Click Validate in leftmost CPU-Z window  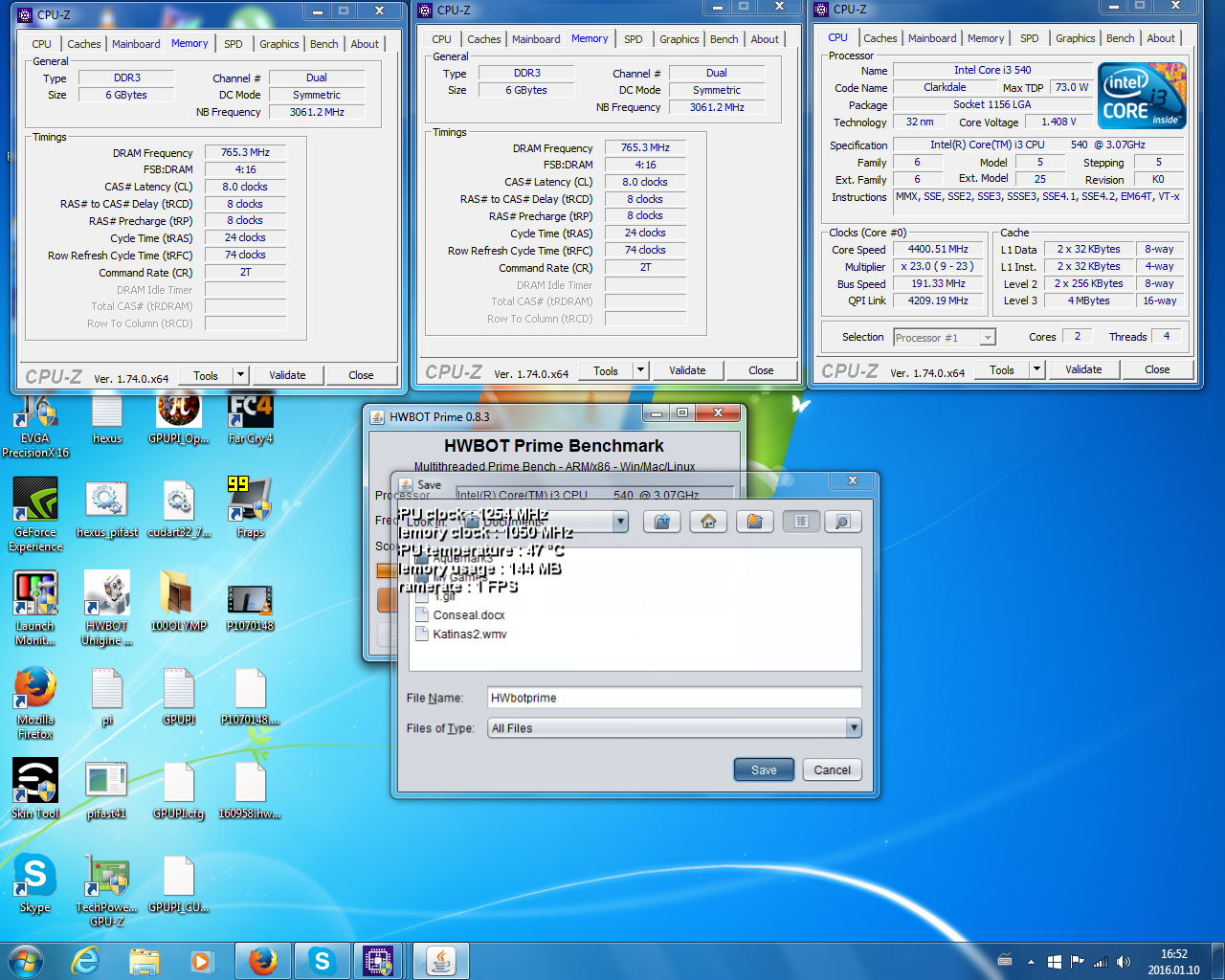click(287, 375)
